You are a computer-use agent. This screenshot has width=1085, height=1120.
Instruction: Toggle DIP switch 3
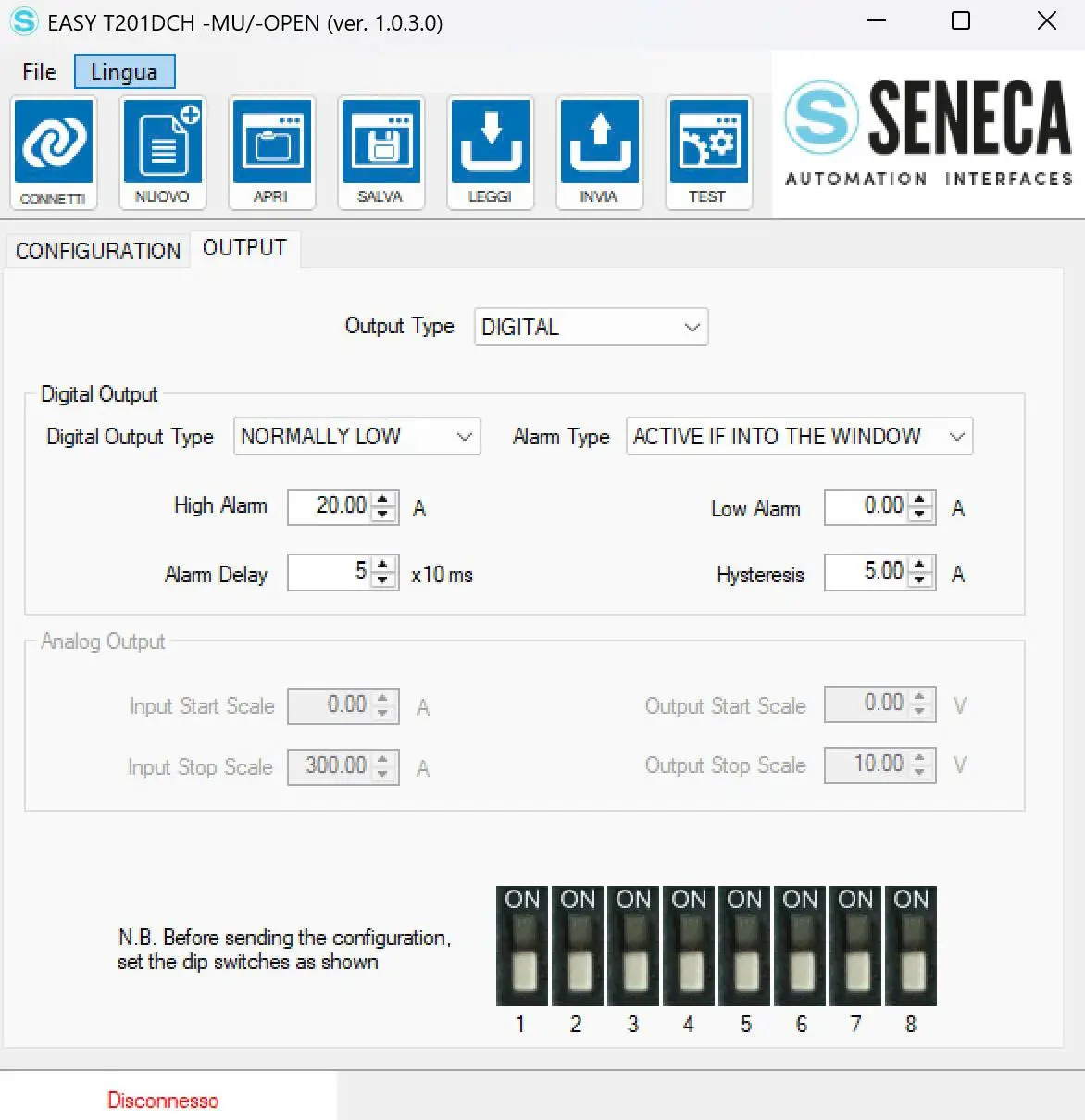pyautogui.click(x=633, y=946)
